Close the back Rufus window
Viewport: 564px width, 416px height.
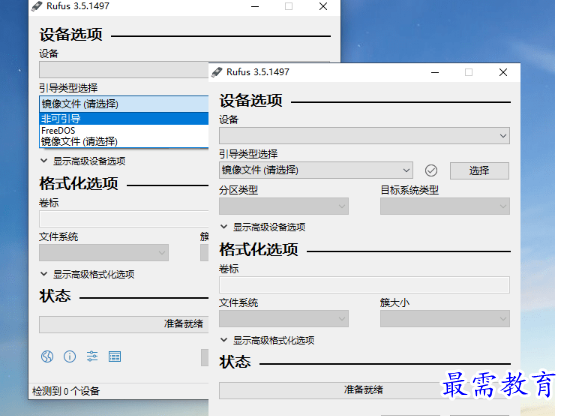[x=323, y=6]
